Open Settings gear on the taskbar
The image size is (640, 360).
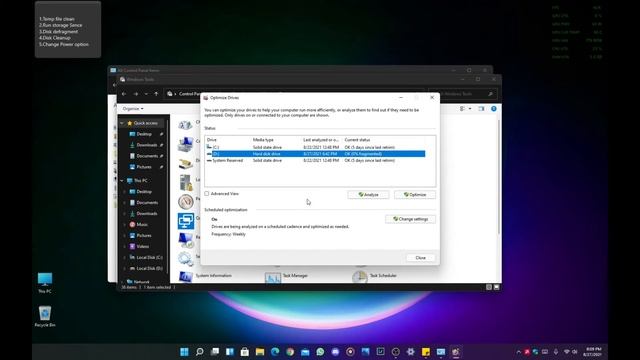pos(411,352)
